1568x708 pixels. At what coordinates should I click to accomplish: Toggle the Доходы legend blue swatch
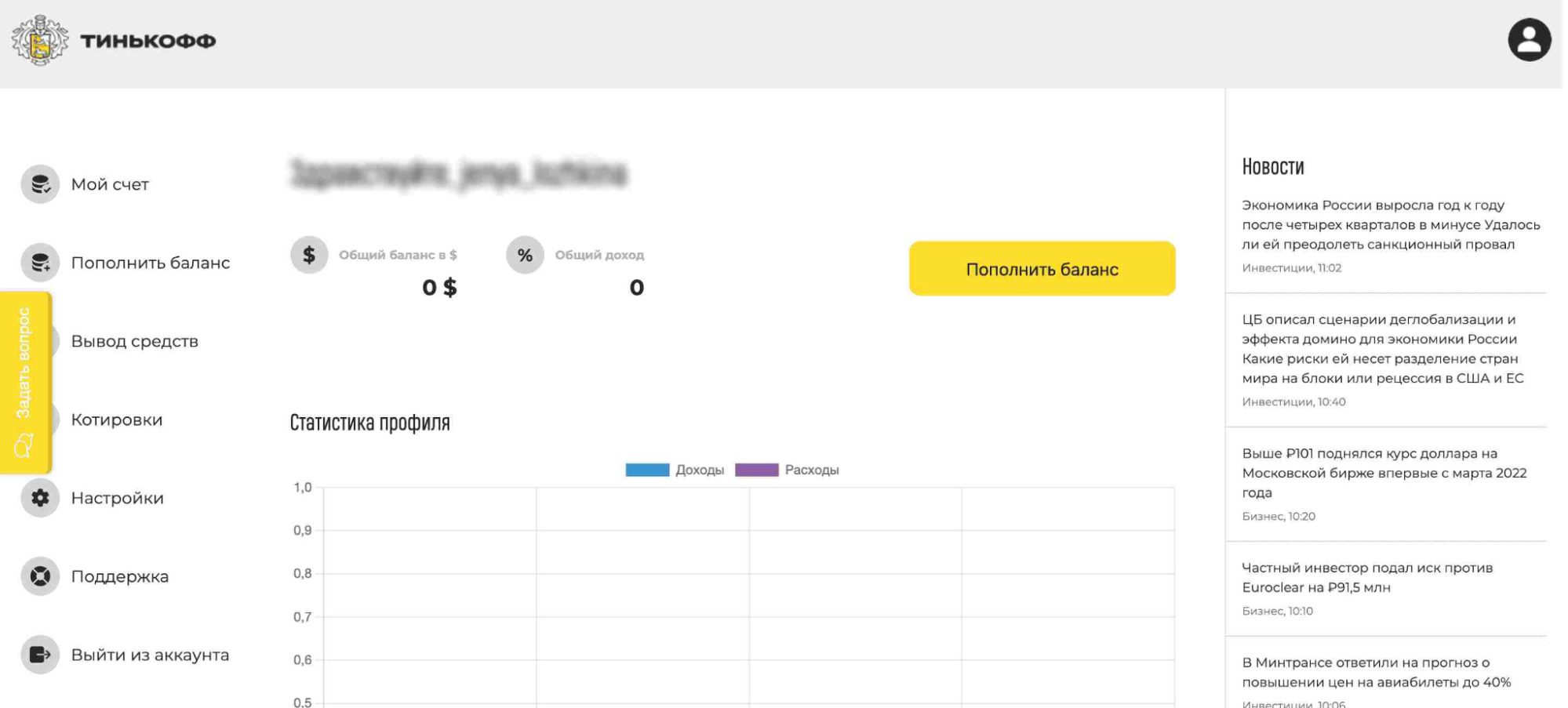click(x=647, y=470)
